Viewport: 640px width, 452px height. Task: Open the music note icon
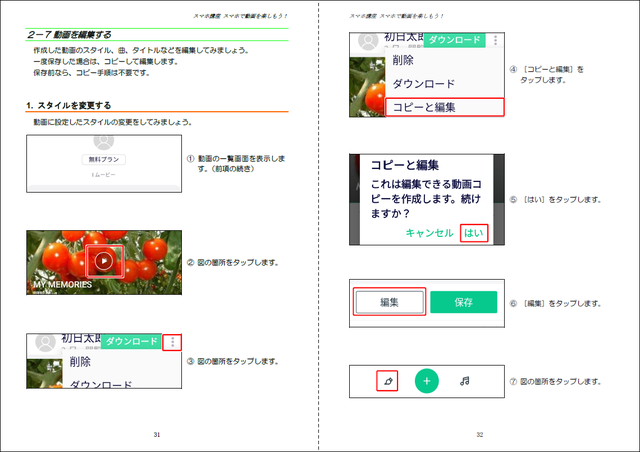[464, 381]
